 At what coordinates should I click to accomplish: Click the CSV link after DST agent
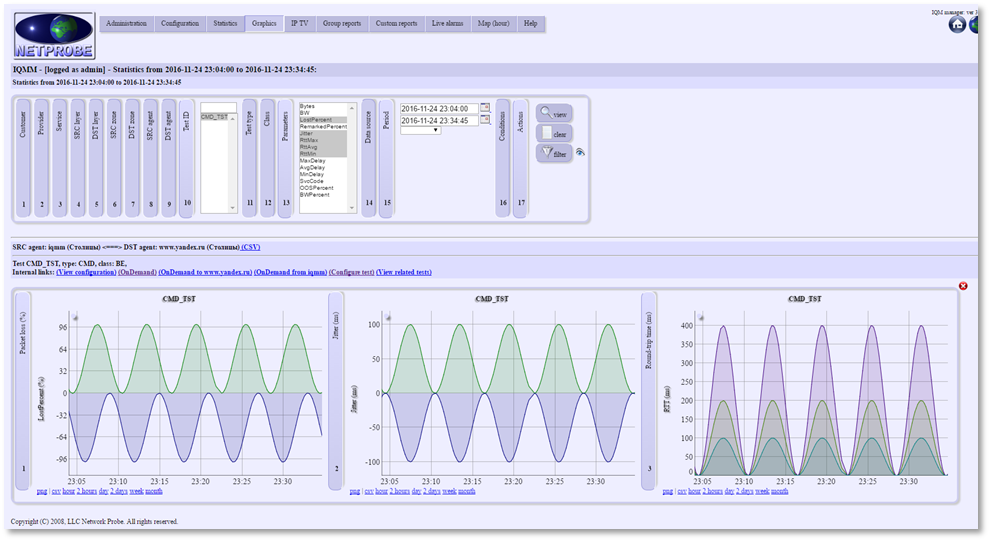pos(251,247)
